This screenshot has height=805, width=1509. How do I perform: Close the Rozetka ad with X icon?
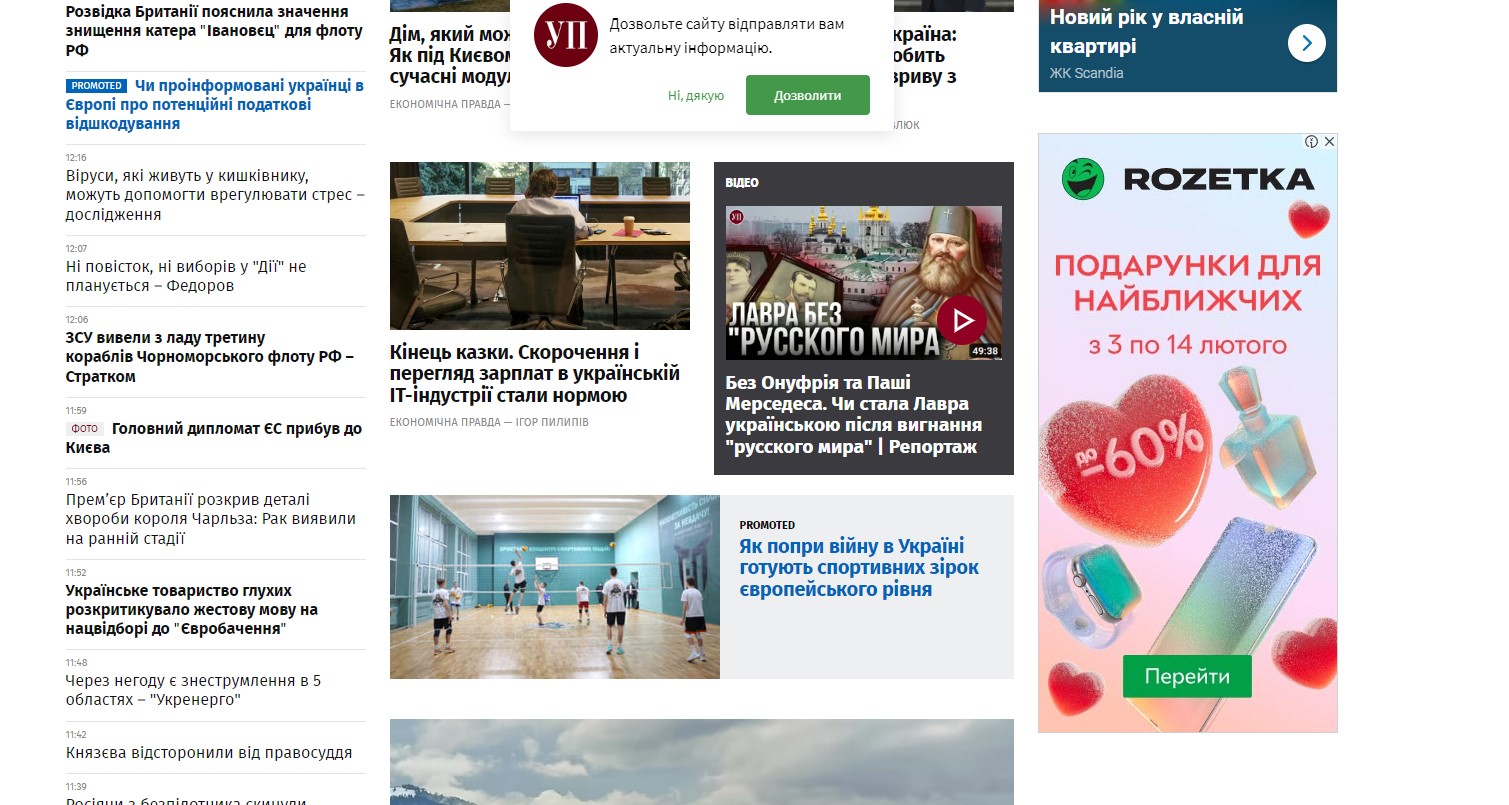1329,142
